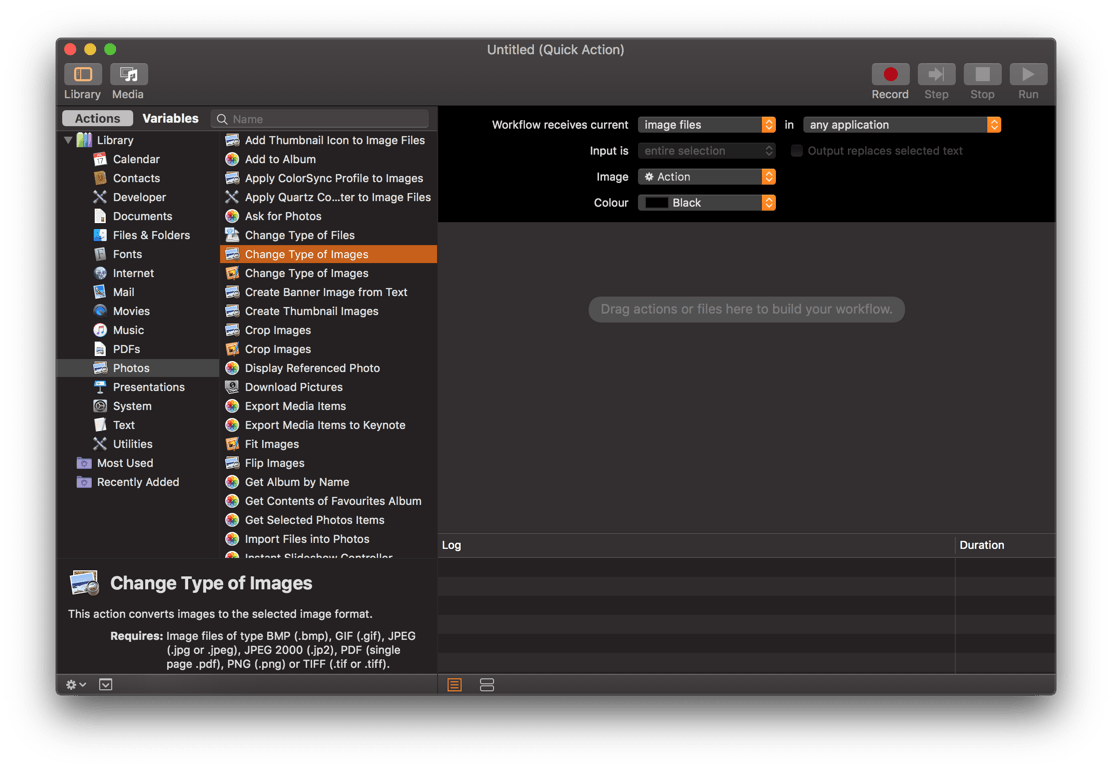Select Change Type of Files action
Screen dimensions: 1112x769
(328, 236)
